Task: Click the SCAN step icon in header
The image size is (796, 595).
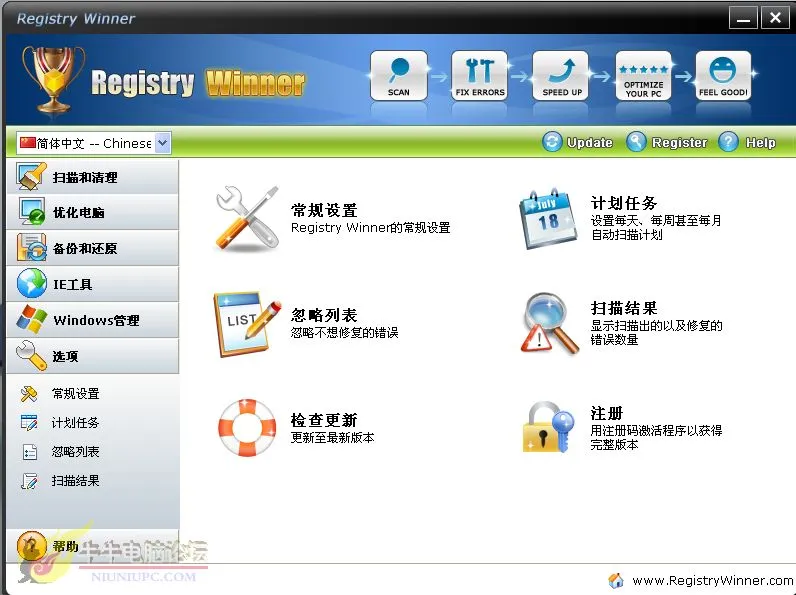Action: tap(399, 75)
